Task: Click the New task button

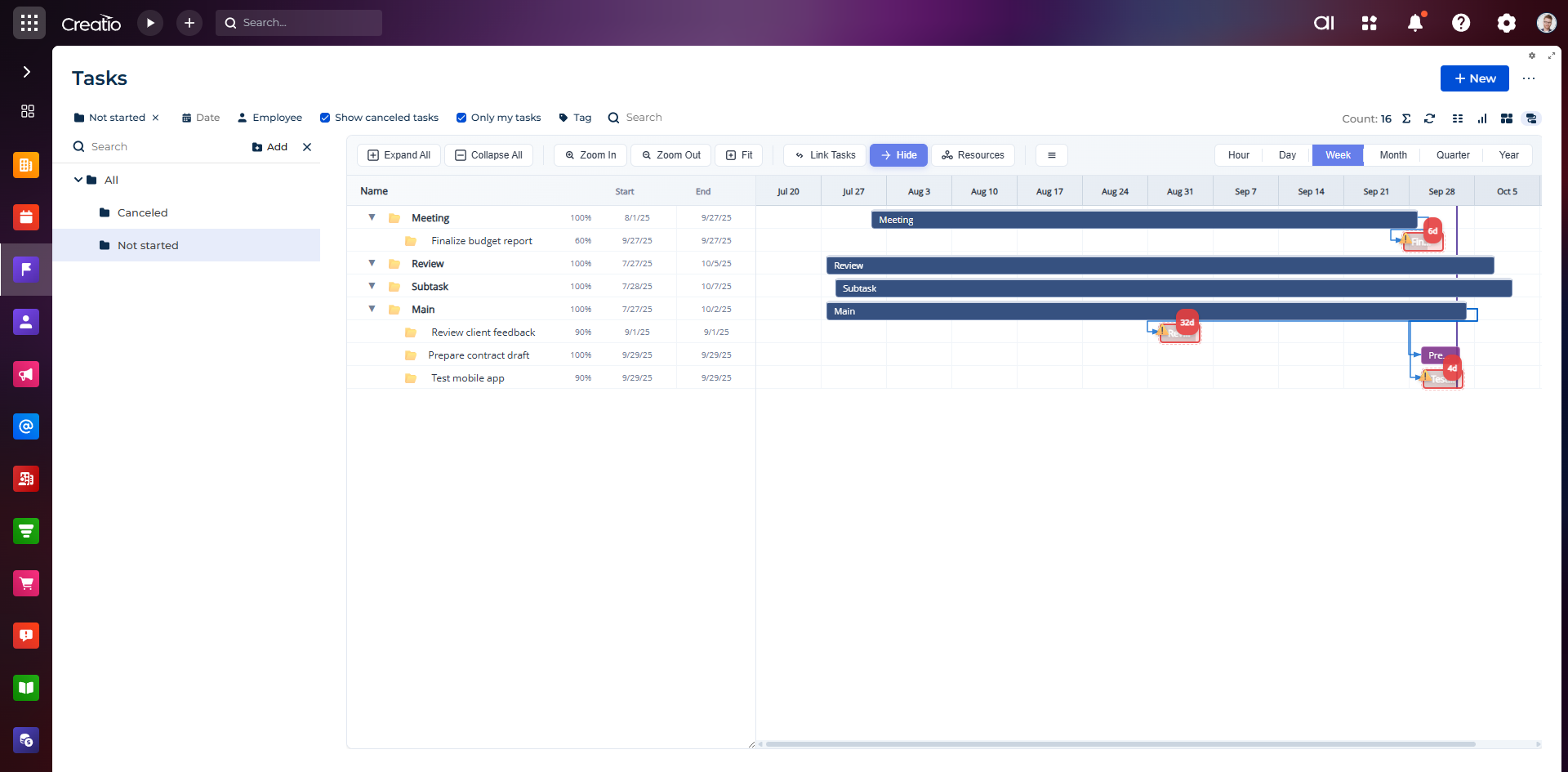Action: 1474,78
